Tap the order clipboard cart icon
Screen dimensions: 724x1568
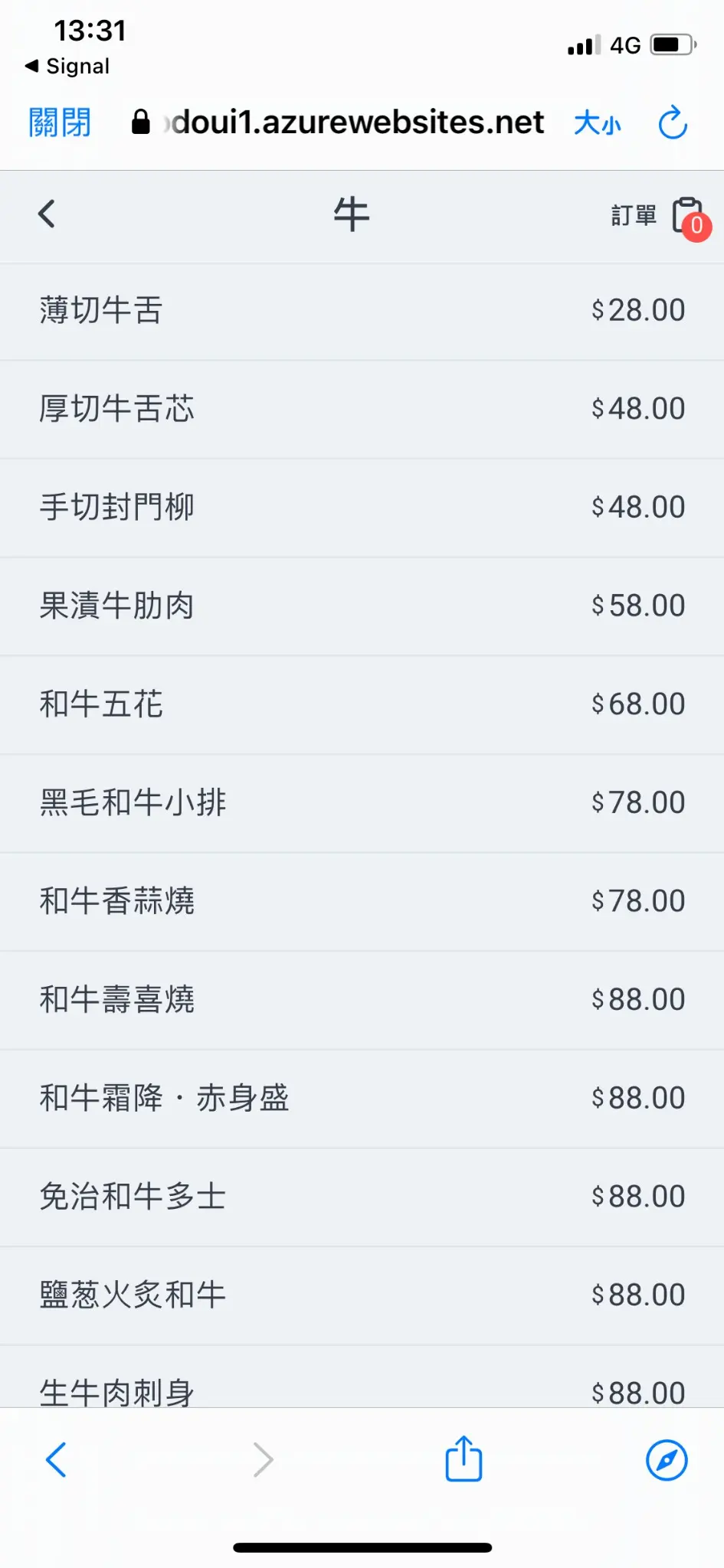pos(689,217)
